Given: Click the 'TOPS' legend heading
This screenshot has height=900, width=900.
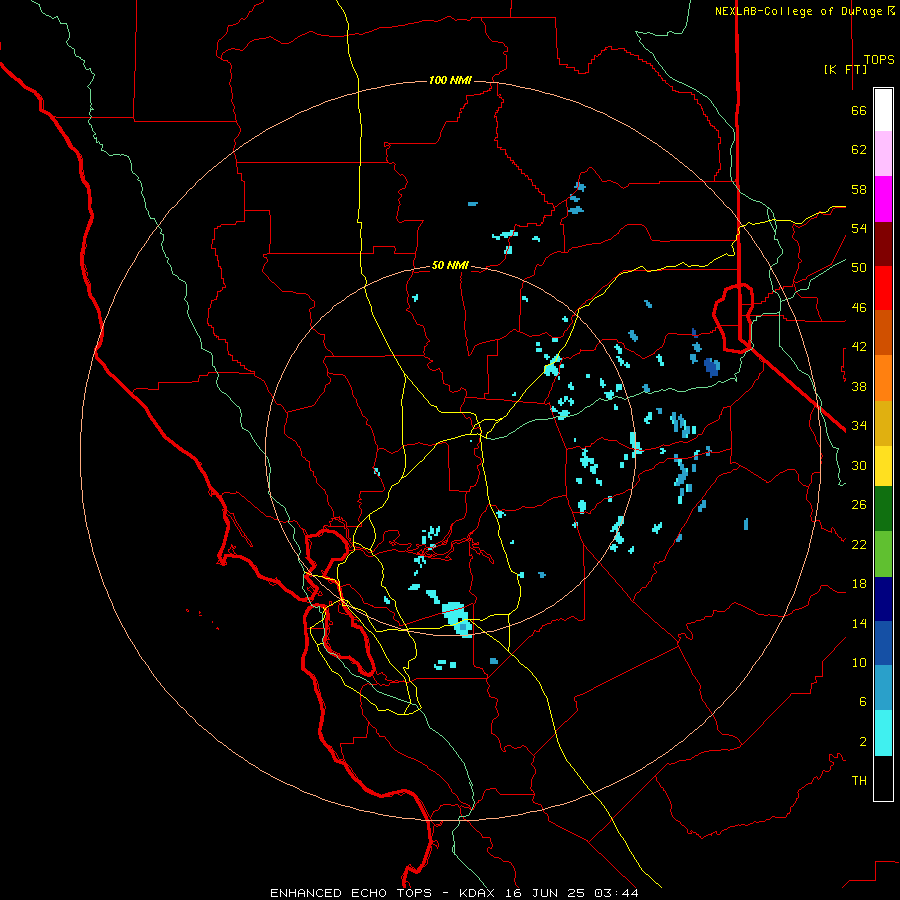Looking at the screenshot, I should (879, 59).
